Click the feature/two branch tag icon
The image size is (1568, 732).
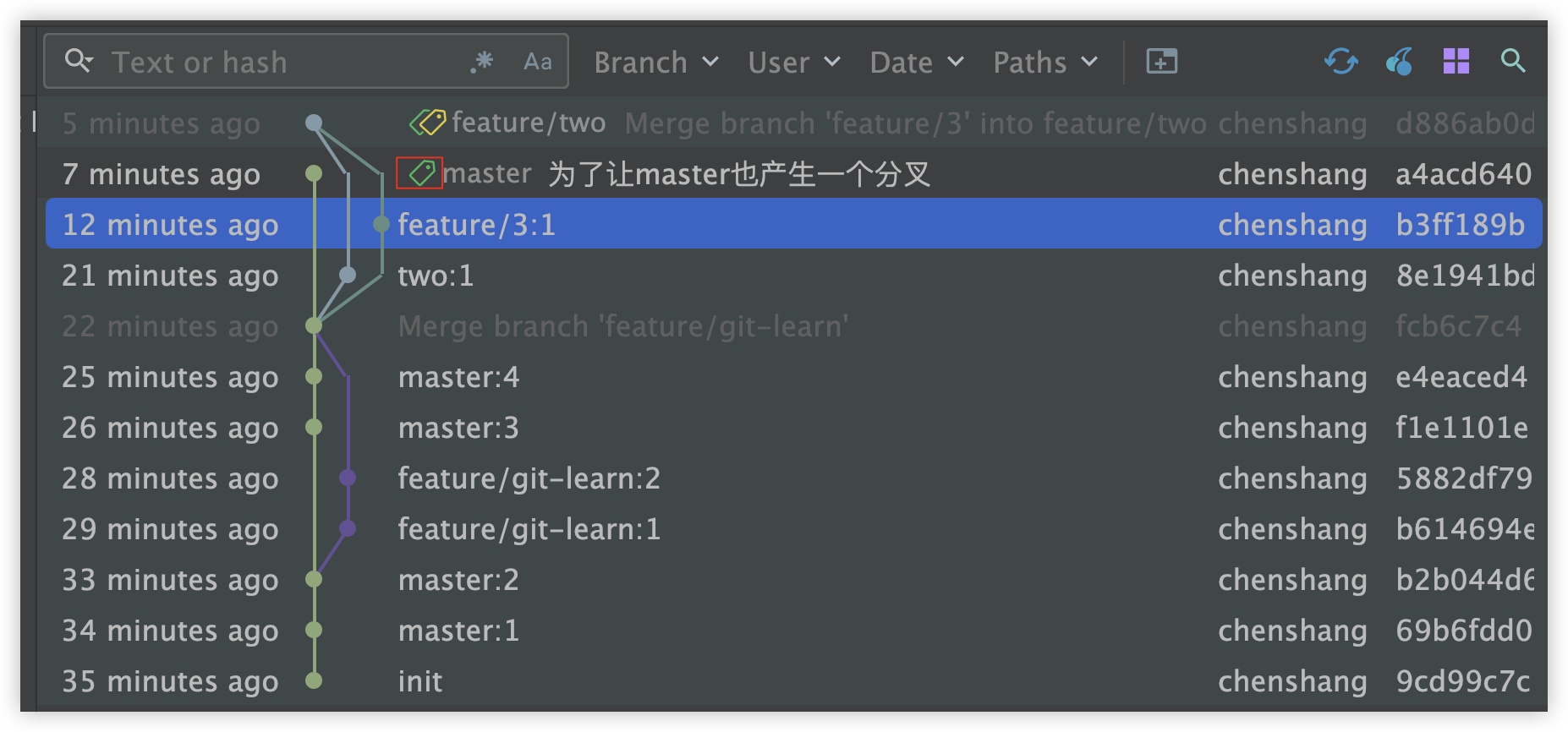click(x=427, y=123)
